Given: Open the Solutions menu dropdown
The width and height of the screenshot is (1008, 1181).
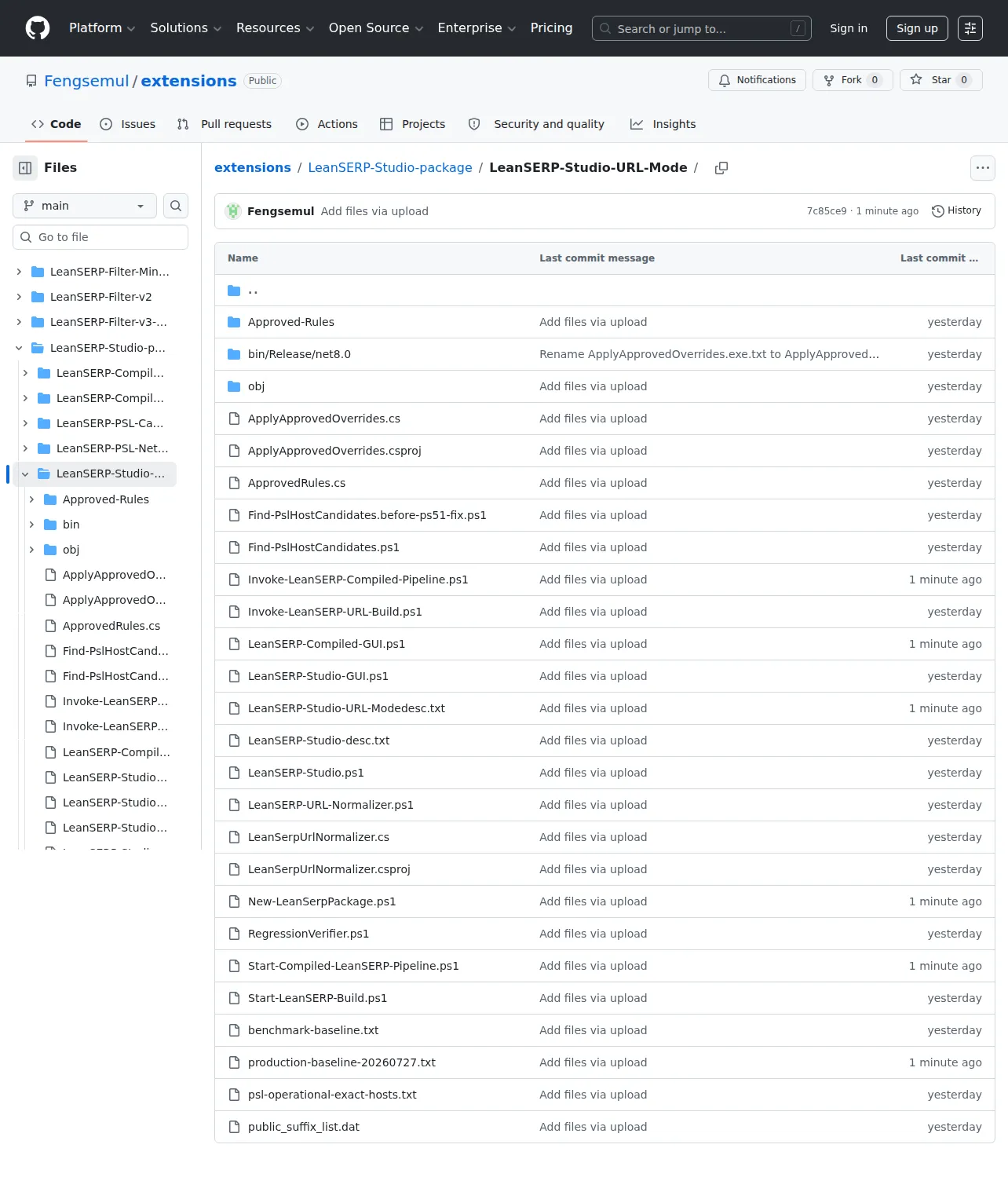Looking at the screenshot, I should pyautogui.click(x=186, y=28).
